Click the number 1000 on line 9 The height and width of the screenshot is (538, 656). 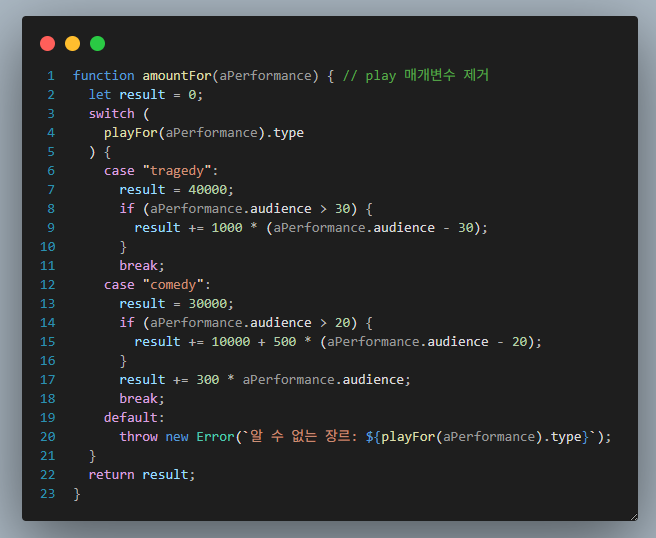point(227,228)
